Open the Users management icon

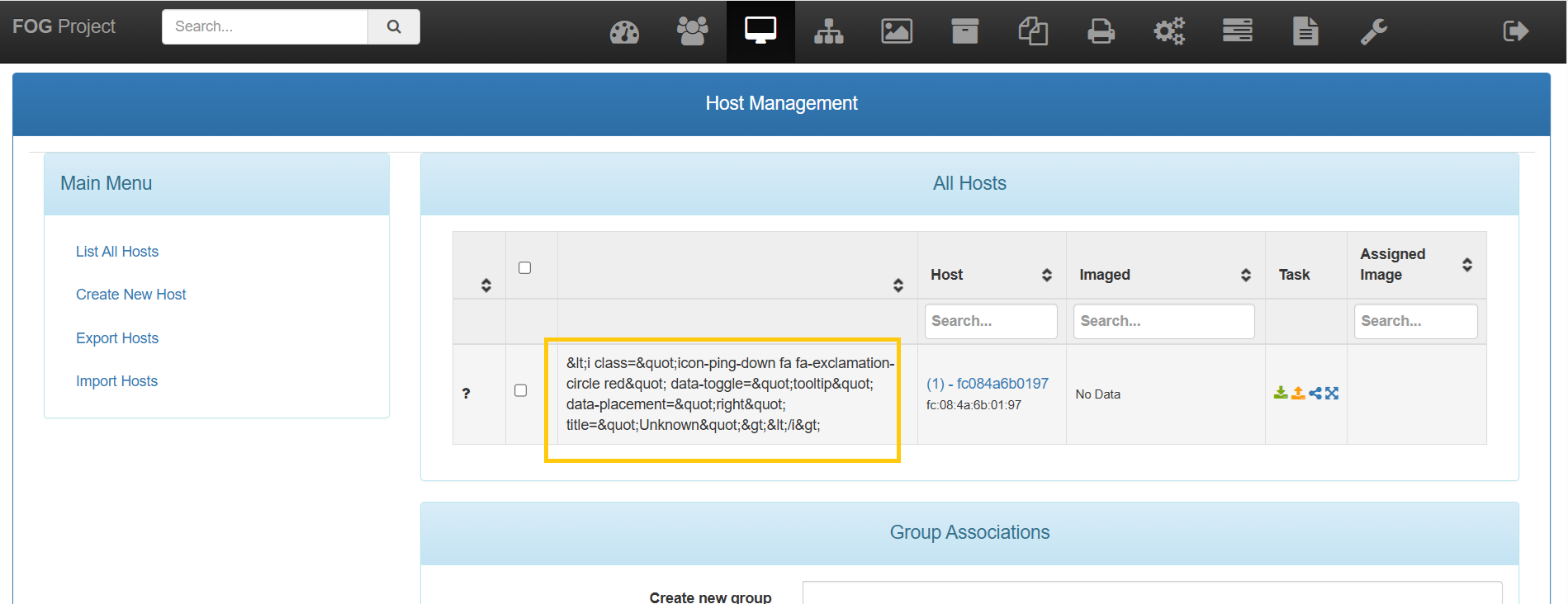(692, 31)
